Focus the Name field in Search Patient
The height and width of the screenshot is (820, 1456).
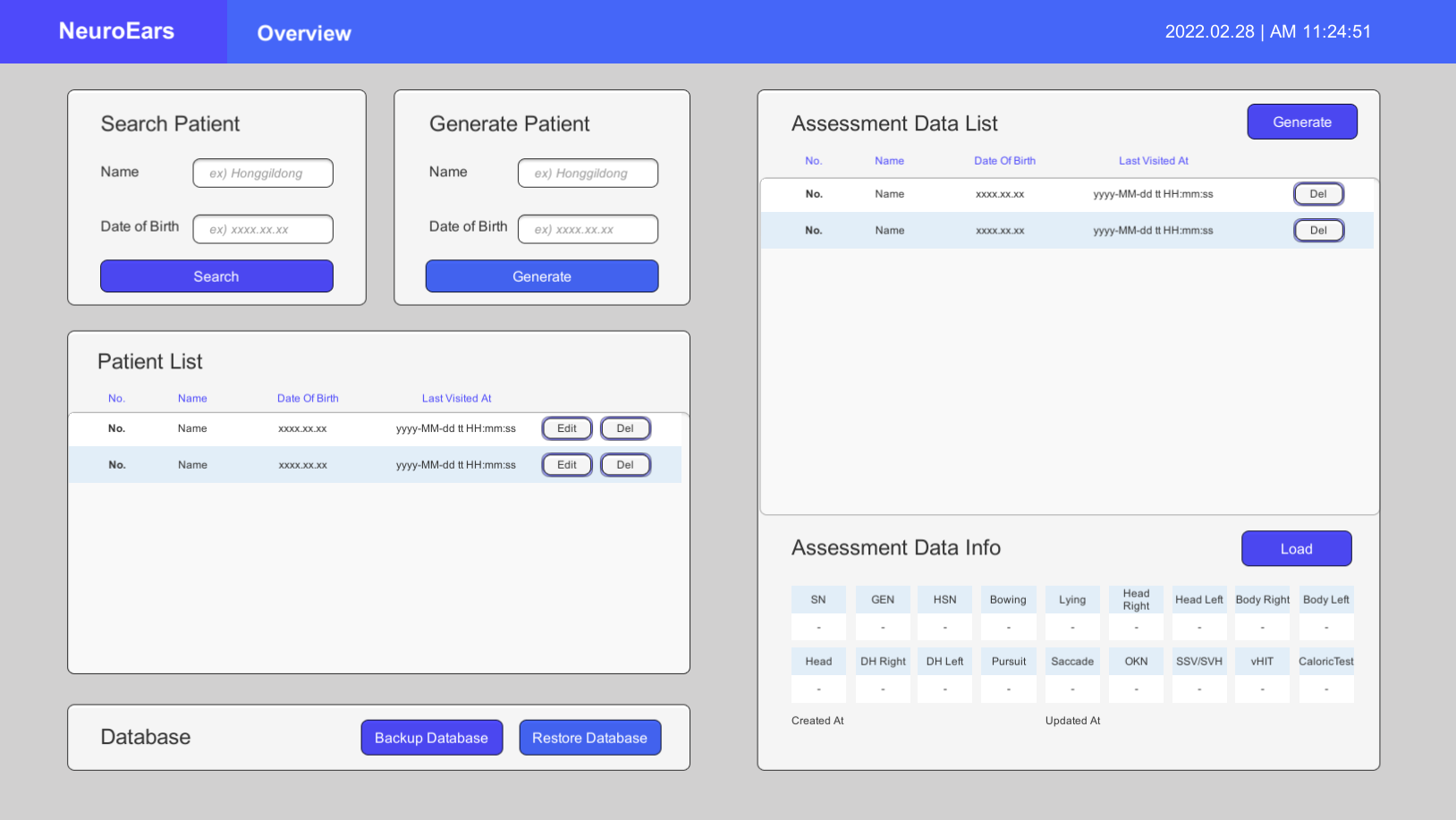[262, 173]
